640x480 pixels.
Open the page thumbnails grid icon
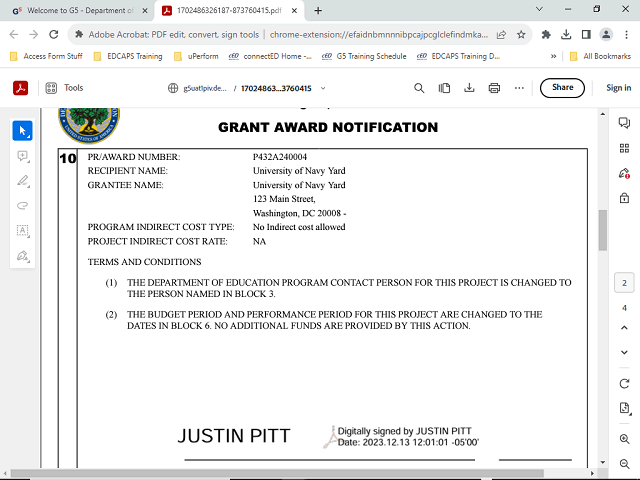(x=624, y=148)
